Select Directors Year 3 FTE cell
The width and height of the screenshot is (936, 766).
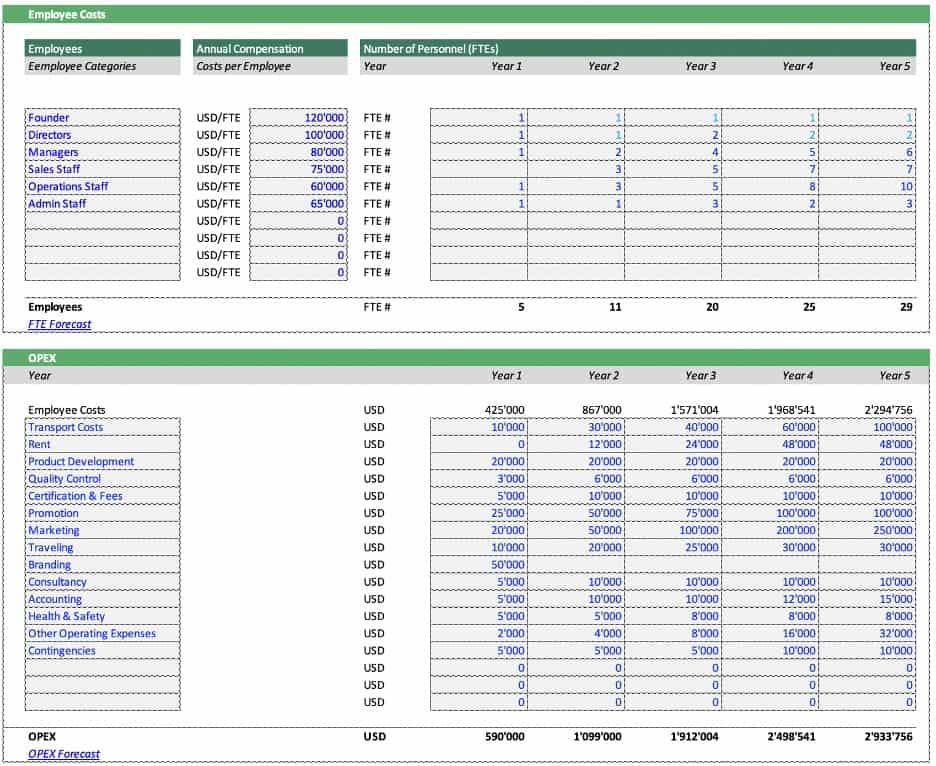[x=673, y=135]
